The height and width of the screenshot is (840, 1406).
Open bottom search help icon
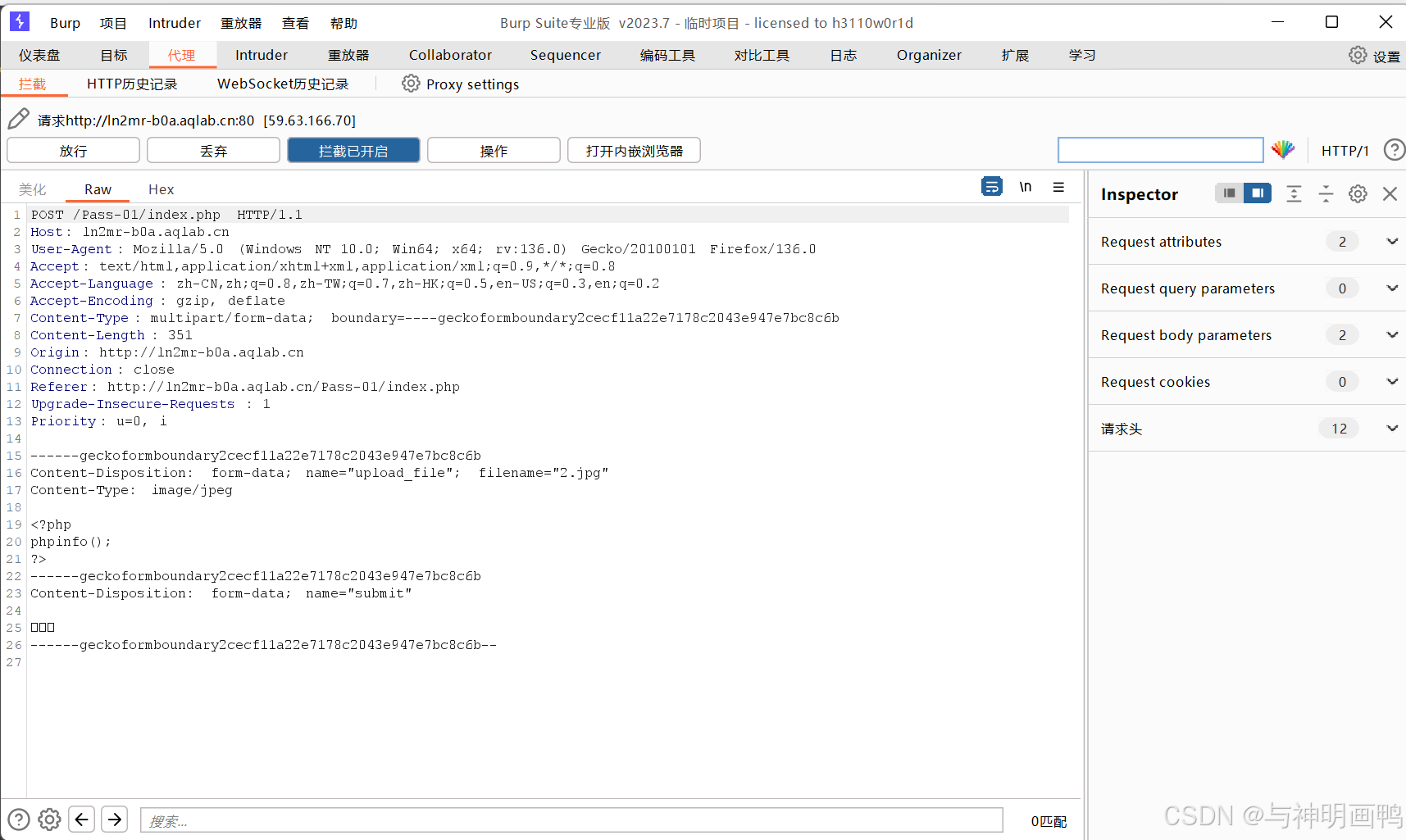pyautogui.click(x=19, y=820)
